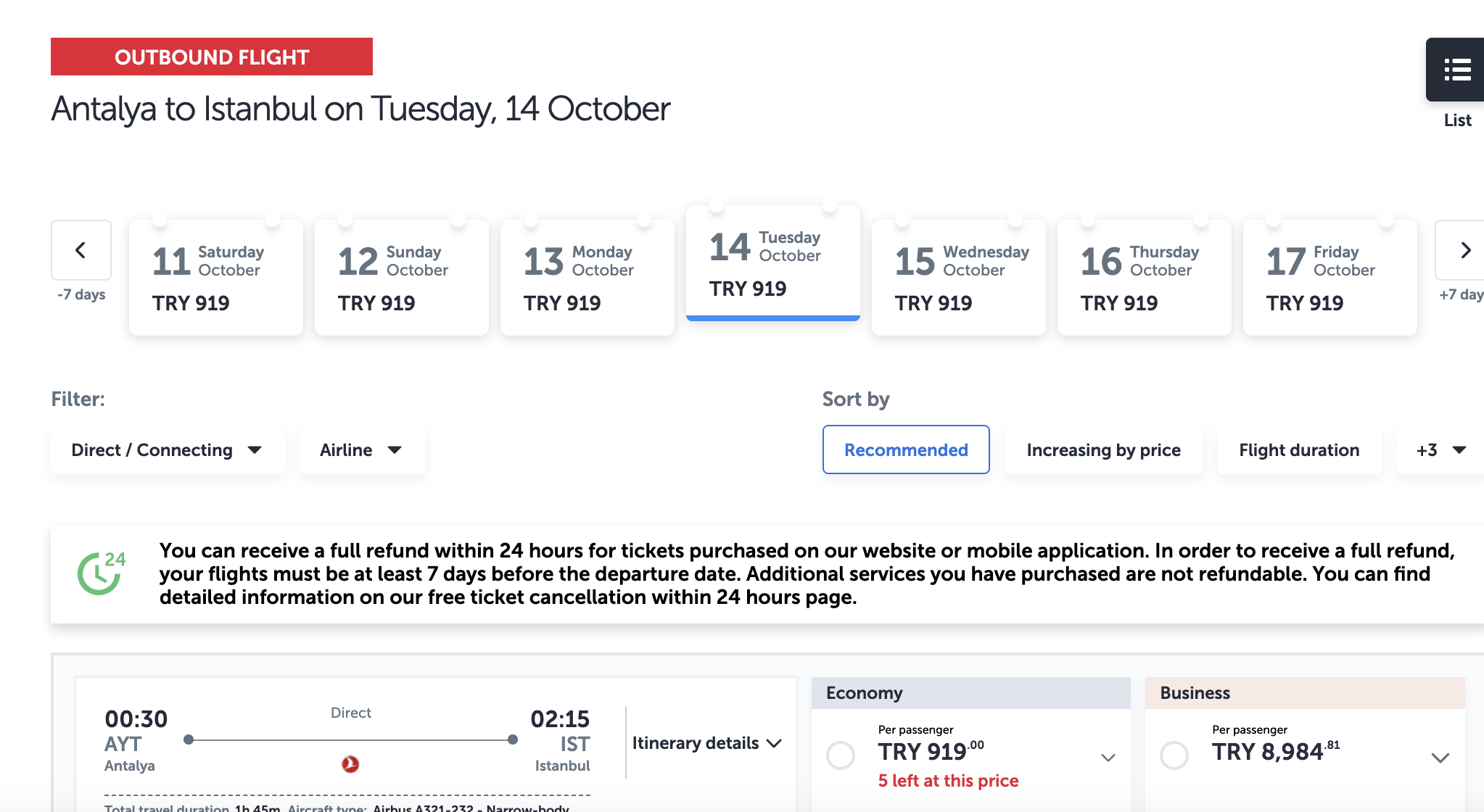Expand Economy fare chevron

click(1108, 758)
